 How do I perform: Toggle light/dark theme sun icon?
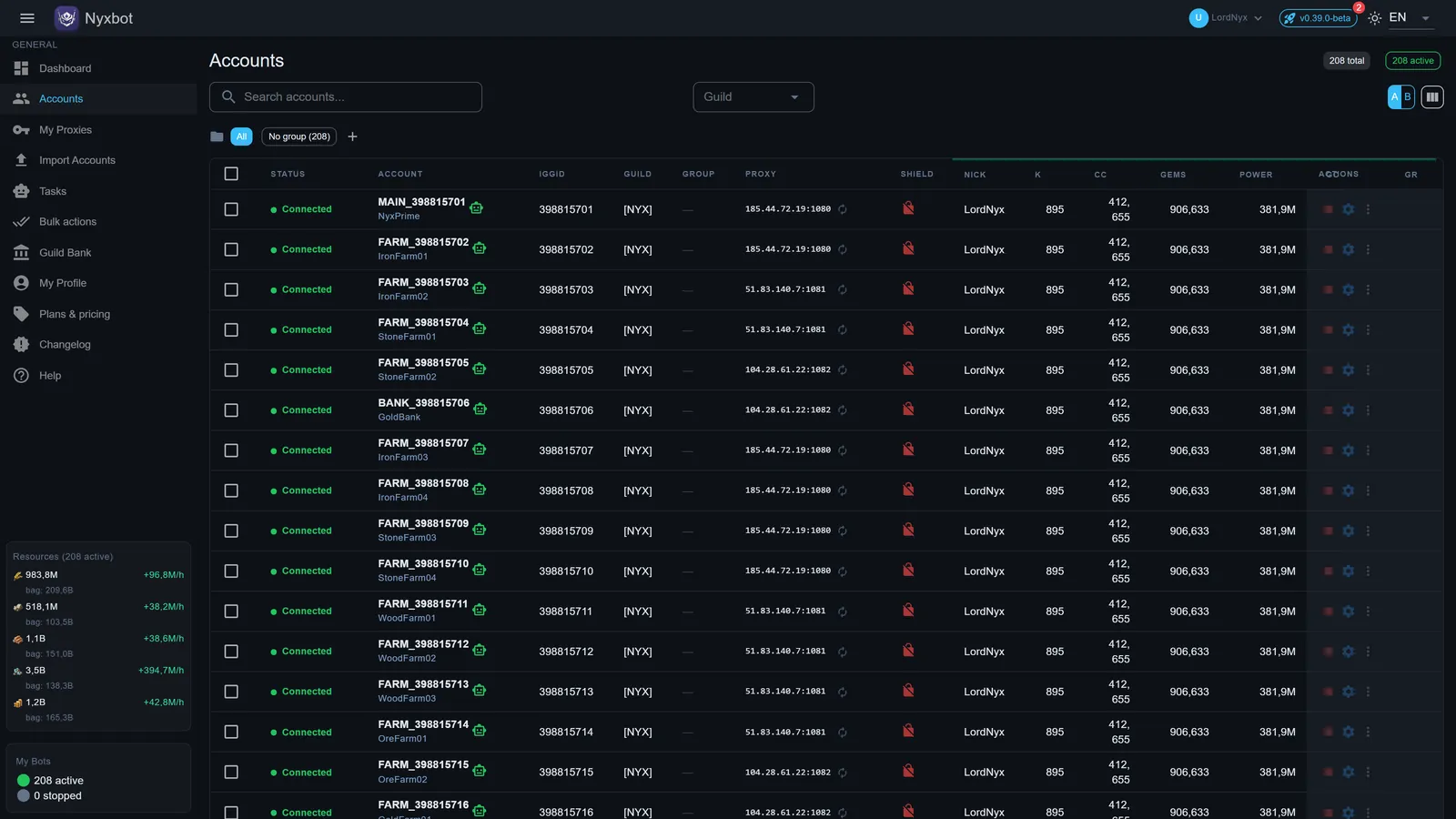point(1374,18)
